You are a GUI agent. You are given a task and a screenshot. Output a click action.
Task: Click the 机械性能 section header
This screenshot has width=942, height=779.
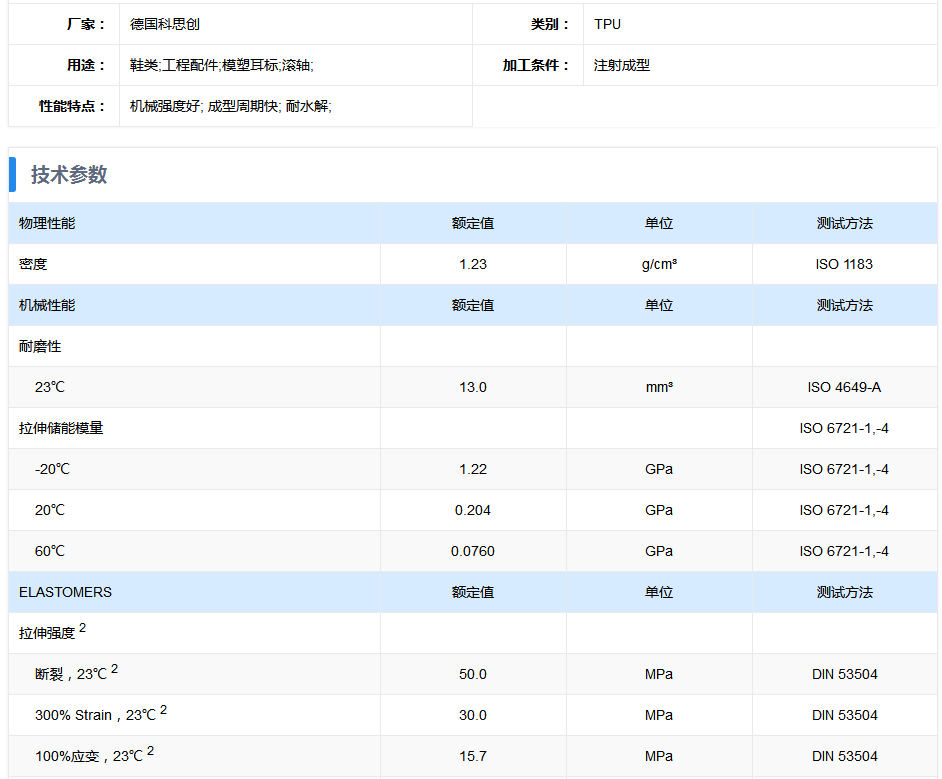pos(47,305)
